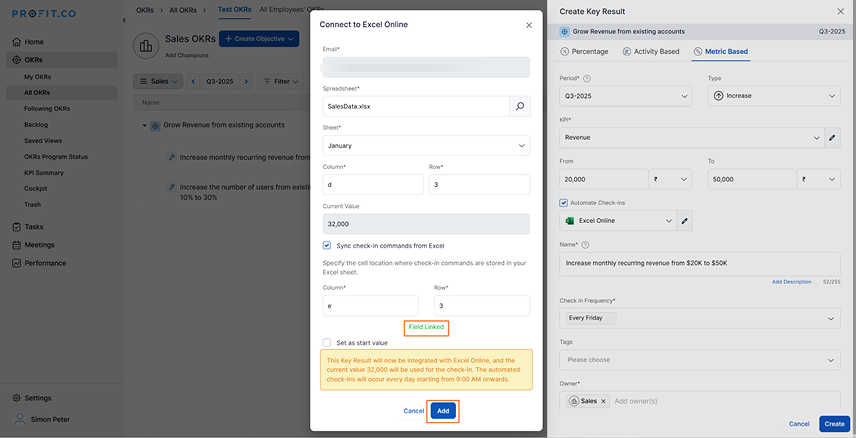Open the KPI dropdown showing Revenue
The width and height of the screenshot is (856, 438).
692,138
